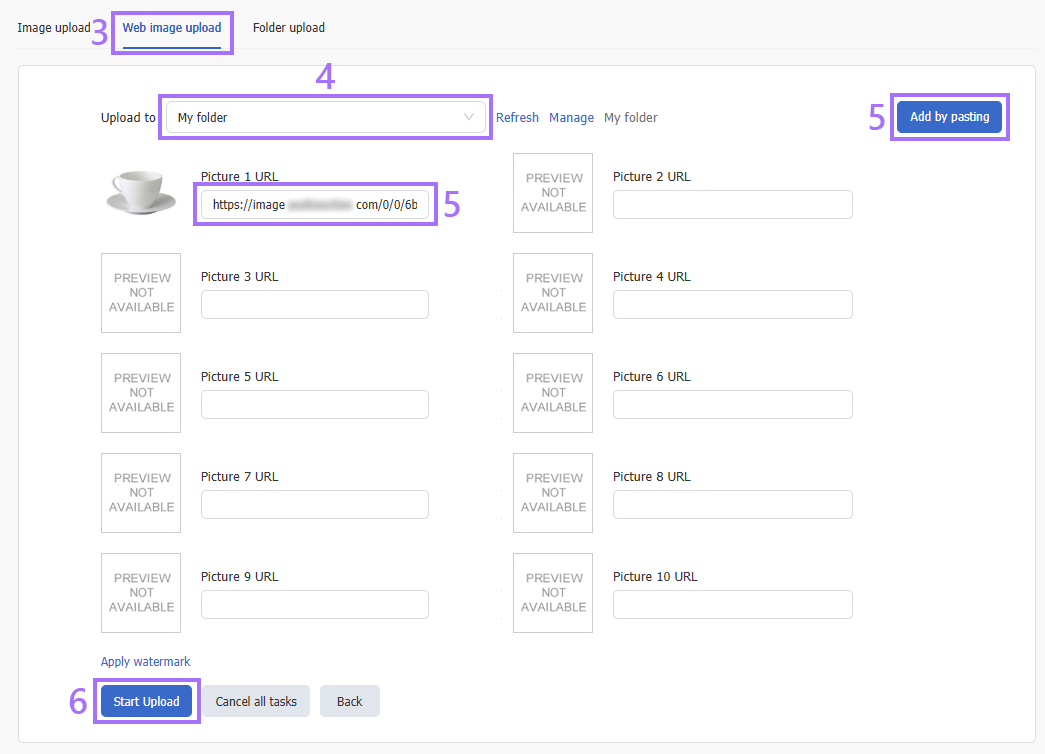This screenshot has width=1045, height=754.
Task: Click the Picture 2 URL input
Action: tap(732, 205)
